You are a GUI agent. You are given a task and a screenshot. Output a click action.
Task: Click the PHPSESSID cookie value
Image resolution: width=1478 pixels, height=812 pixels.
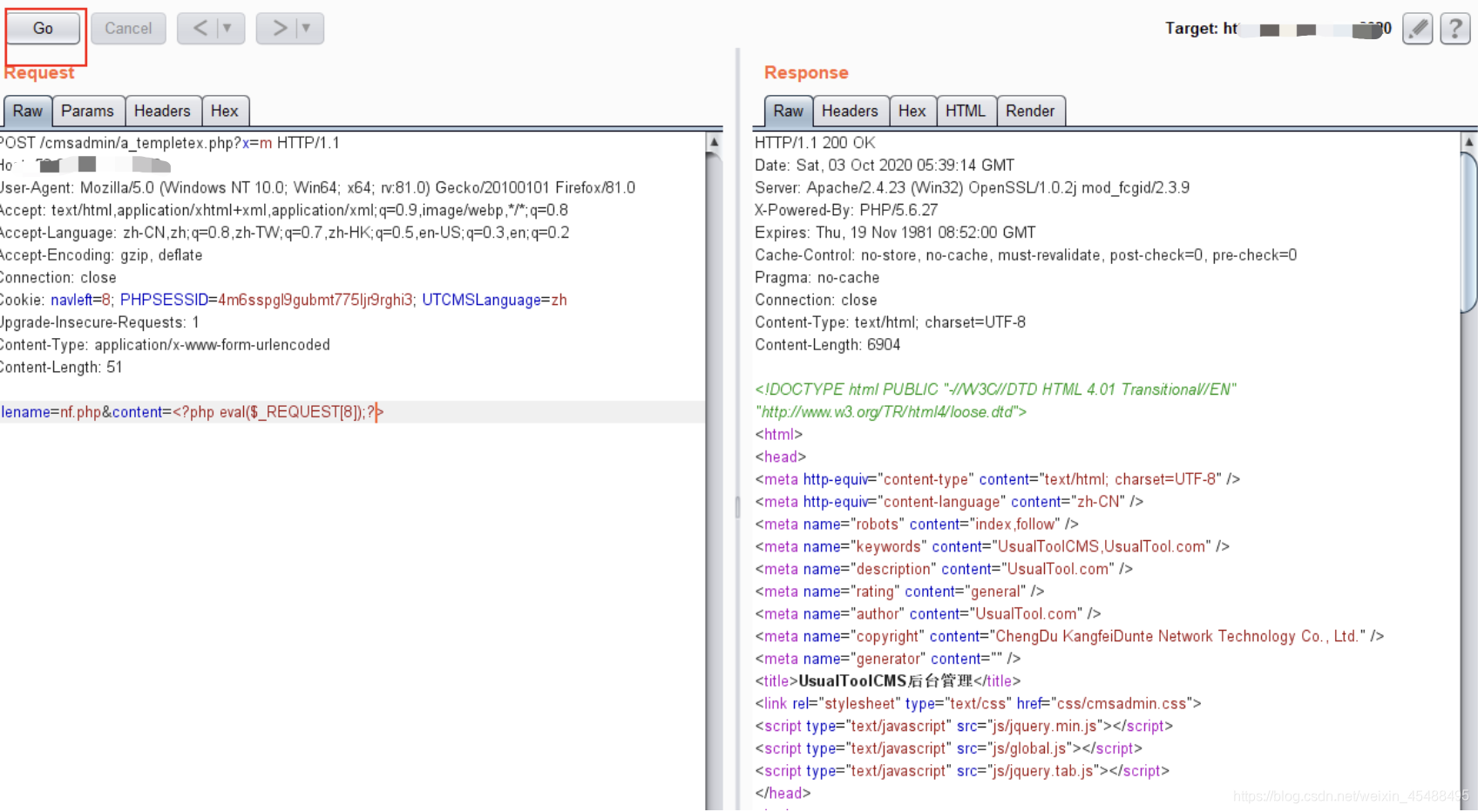coord(315,300)
